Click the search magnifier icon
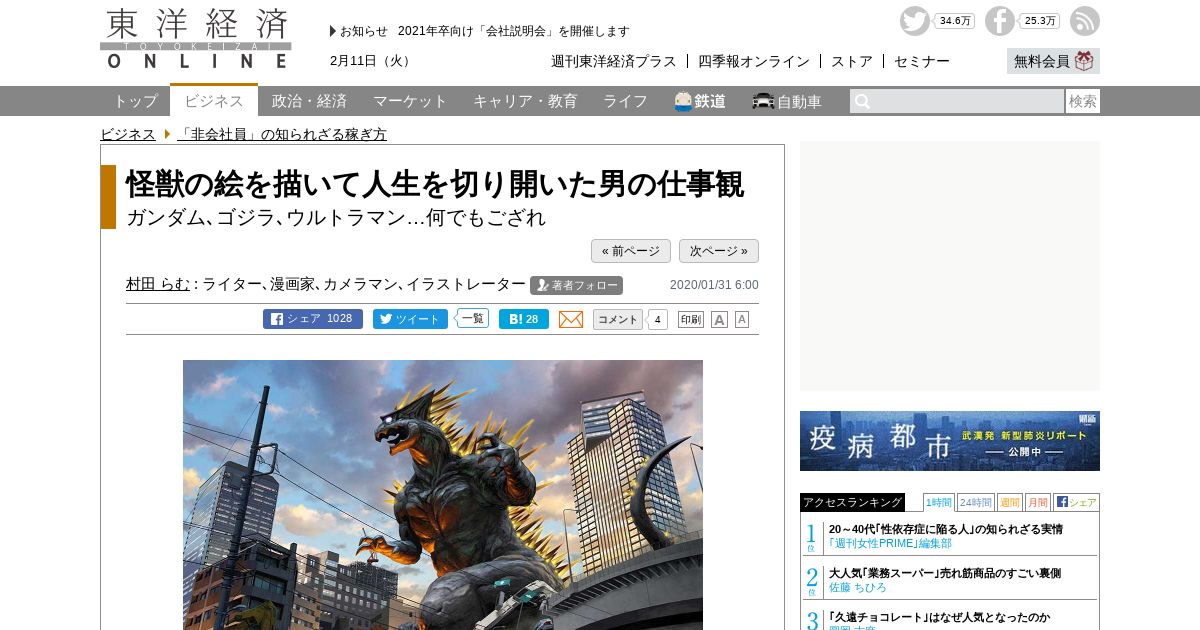 [862, 101]
